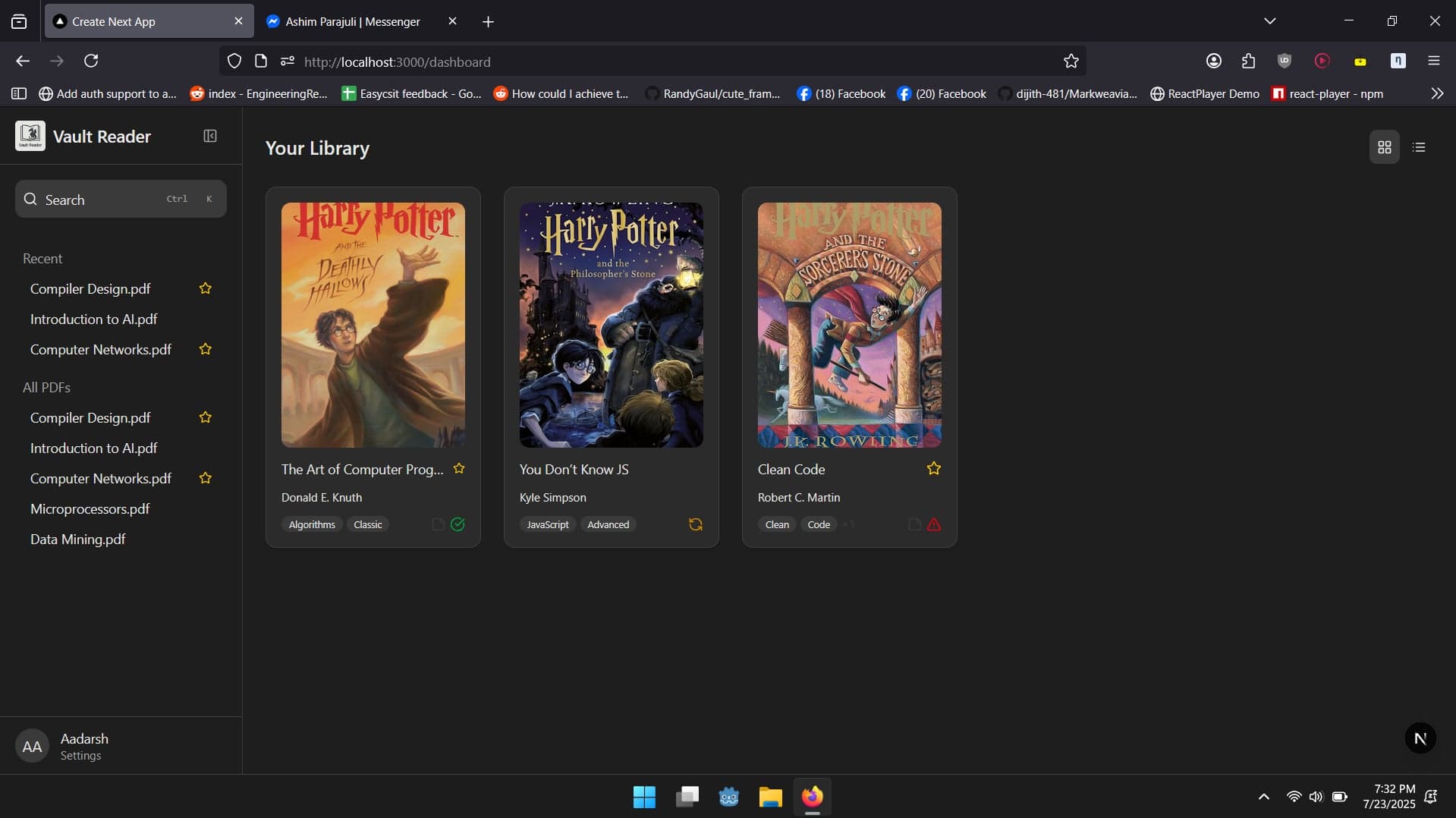Open Task View on the taskbar
1456x818 pixels.
(687, 797)
